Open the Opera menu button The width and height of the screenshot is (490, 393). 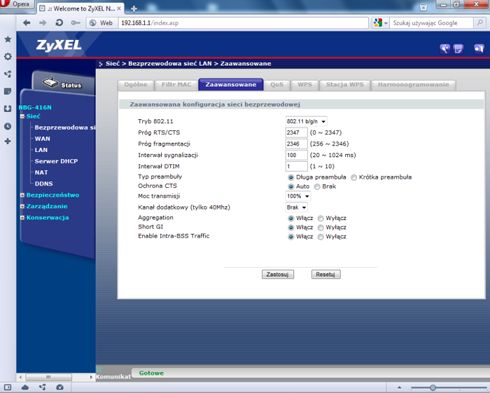(x=16, y=4)
